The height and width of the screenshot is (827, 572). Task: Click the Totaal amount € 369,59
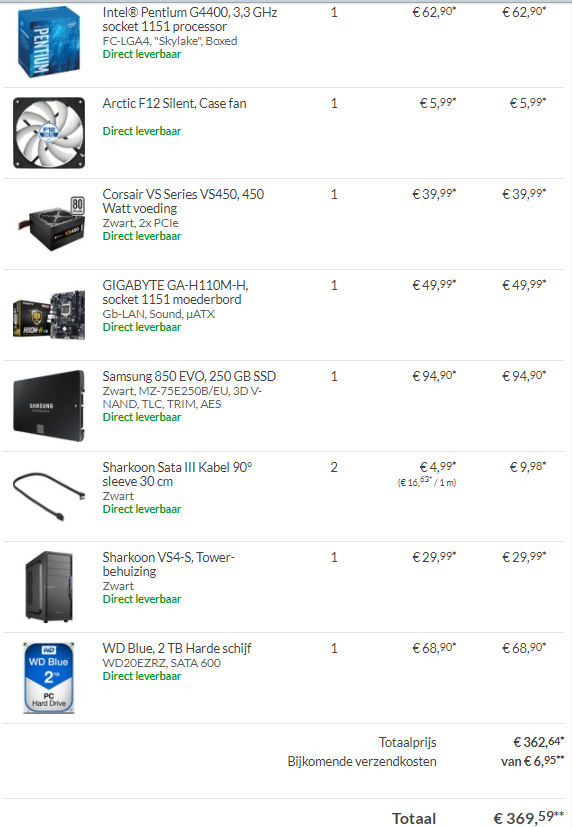(x=528, y=818)
